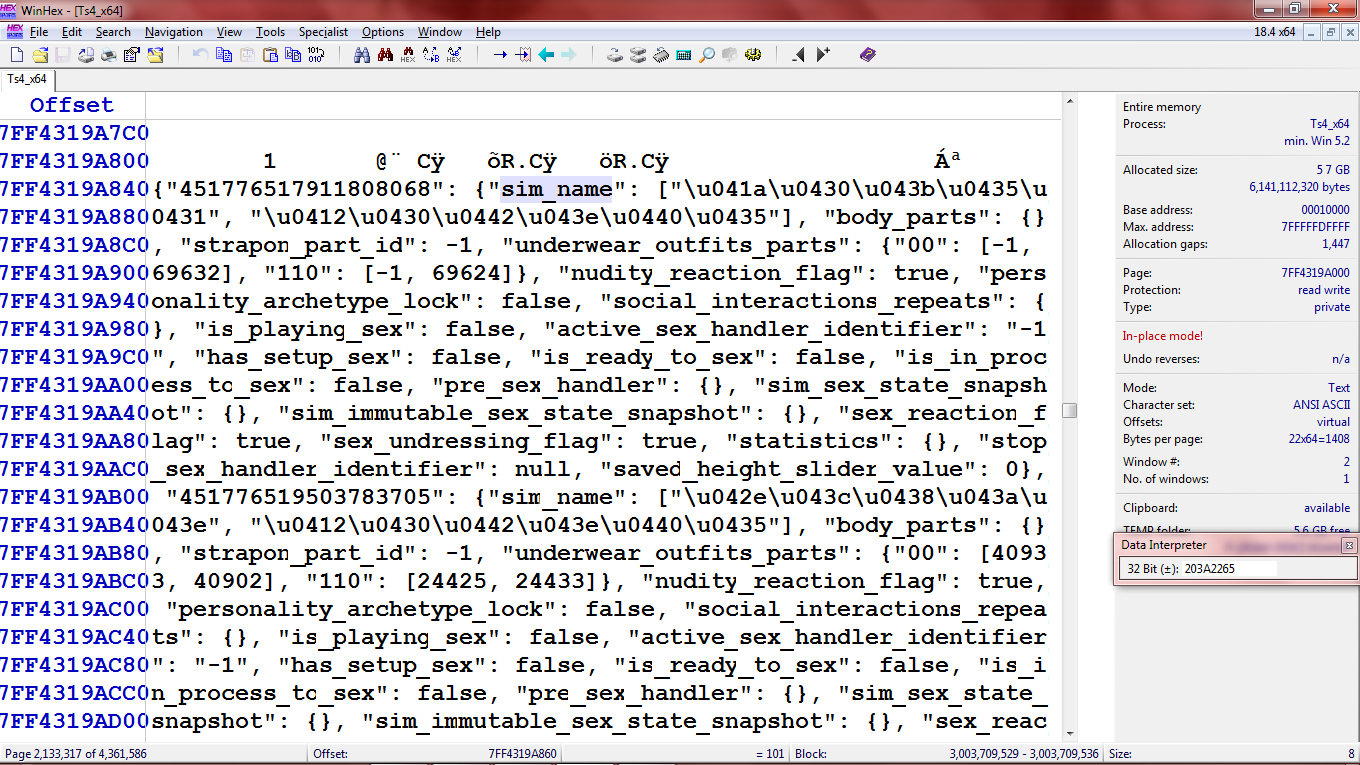Click the black previous-position triangle icon
The width and height of the screenshot is (1360, 765).
(x=799, y=55)
